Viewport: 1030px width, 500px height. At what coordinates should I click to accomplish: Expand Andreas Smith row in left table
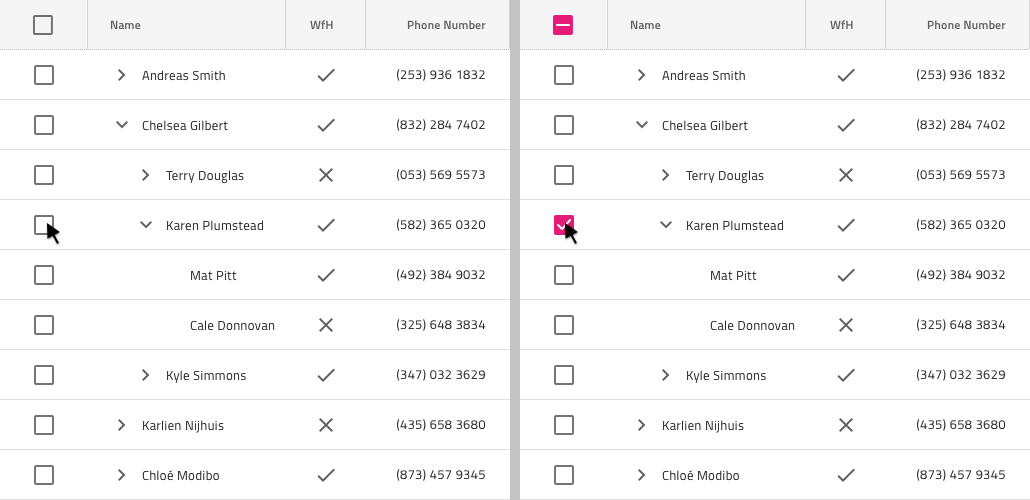tap(121, 75)
